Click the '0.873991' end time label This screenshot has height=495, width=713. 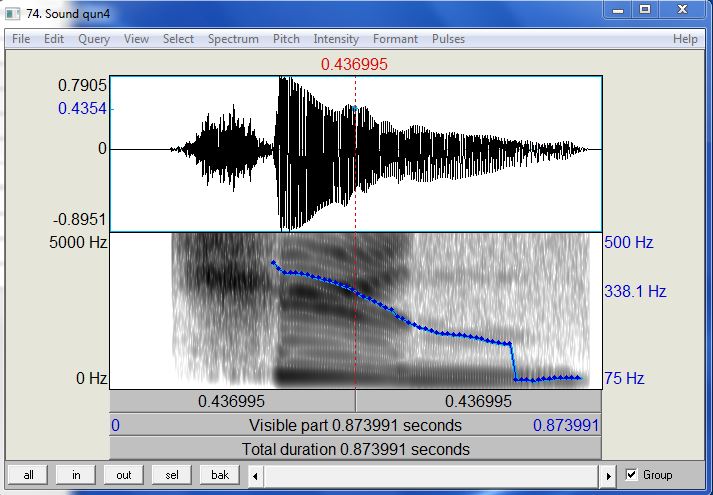pos(566,425)
